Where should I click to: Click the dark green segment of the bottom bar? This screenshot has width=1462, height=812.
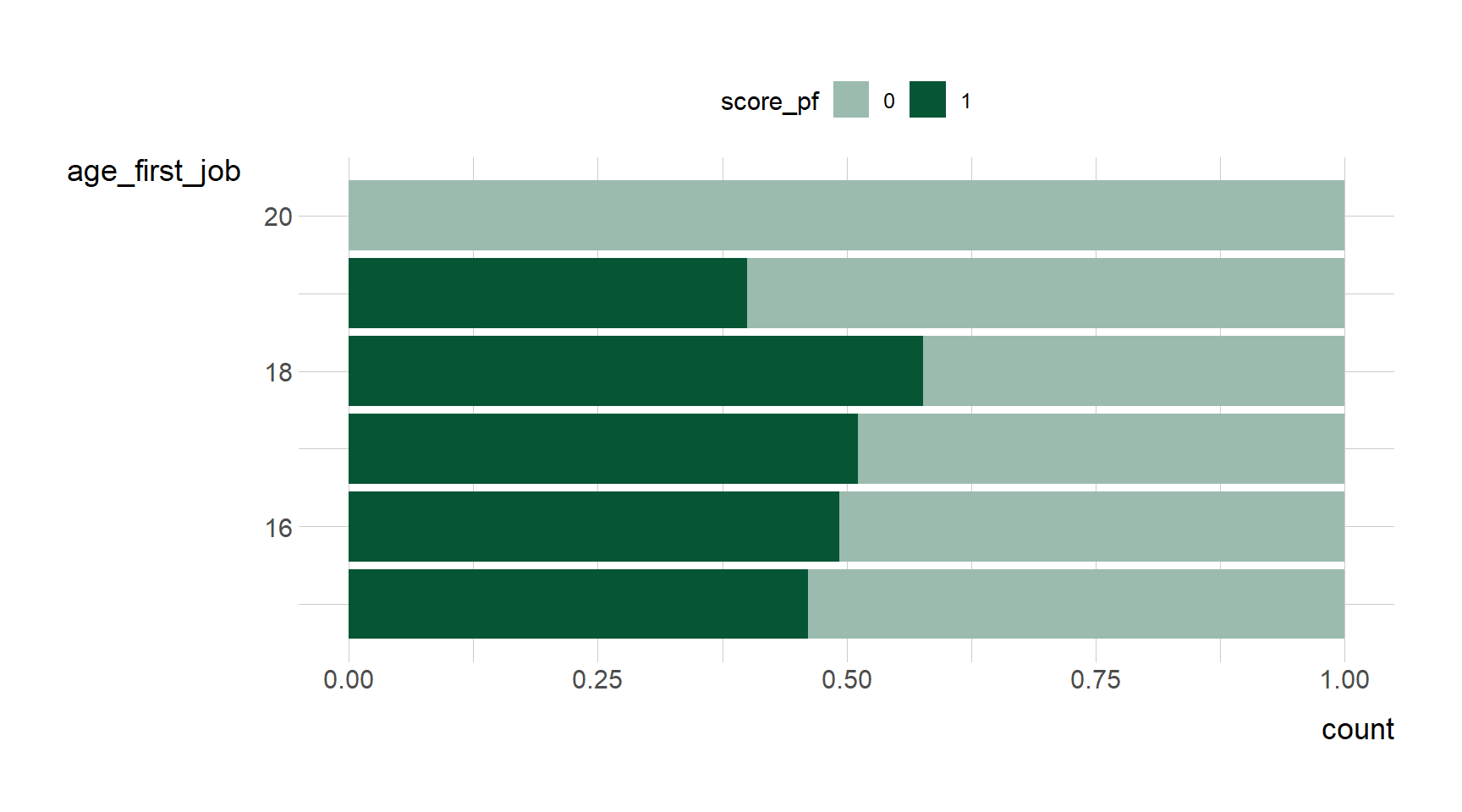[578, 604]
